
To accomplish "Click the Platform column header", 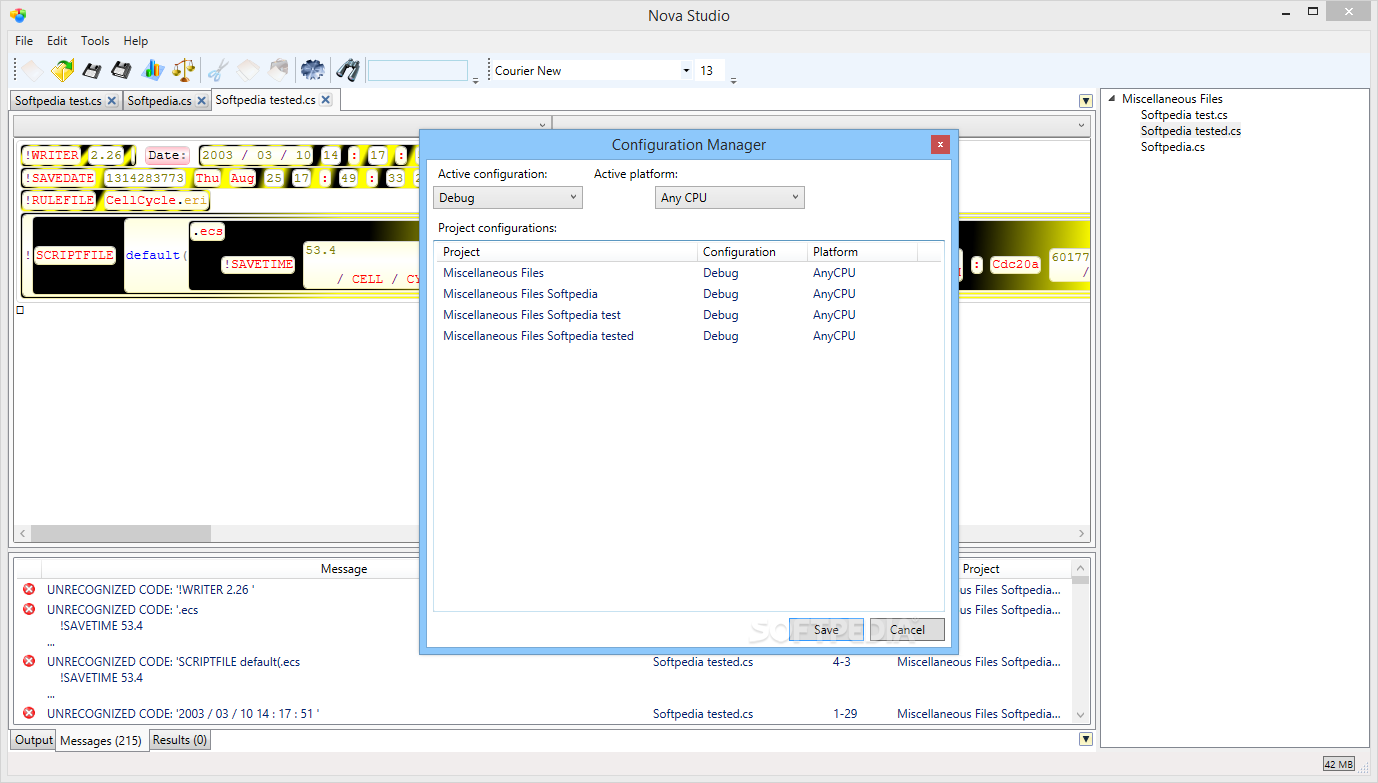I will pos(862,252).
